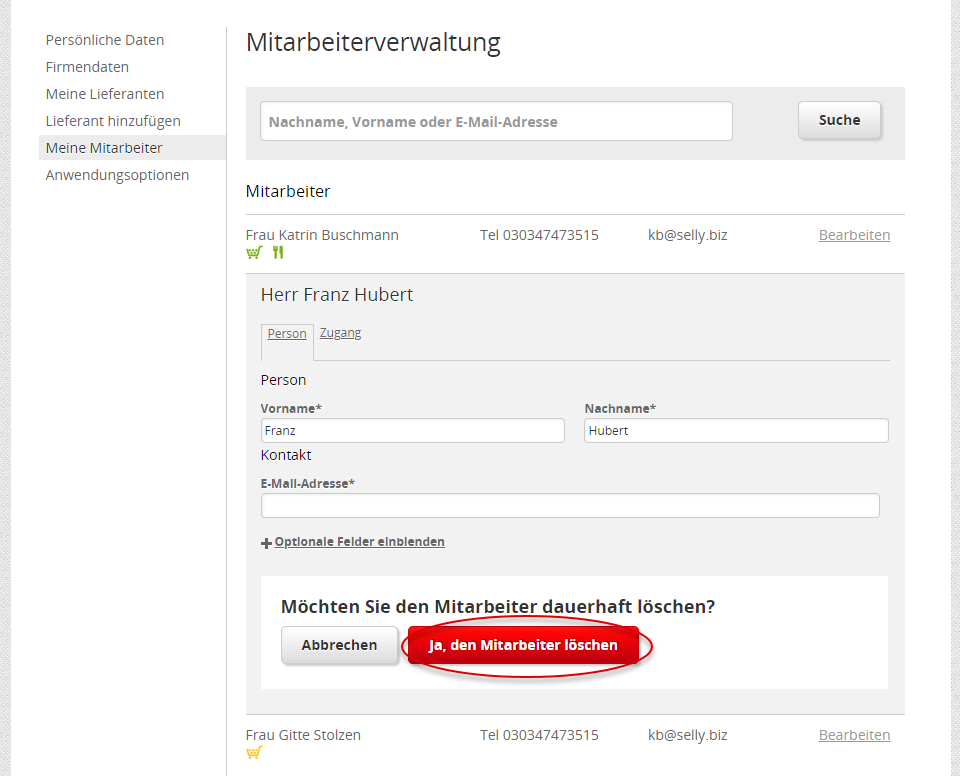Click fork and knife icon under Katrin Buschmann
The image size is (960, 776).
[278, 253]
